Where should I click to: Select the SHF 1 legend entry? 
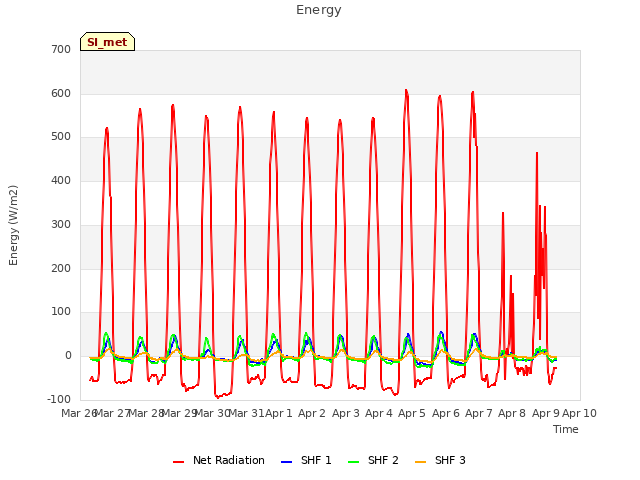[306, 460]
